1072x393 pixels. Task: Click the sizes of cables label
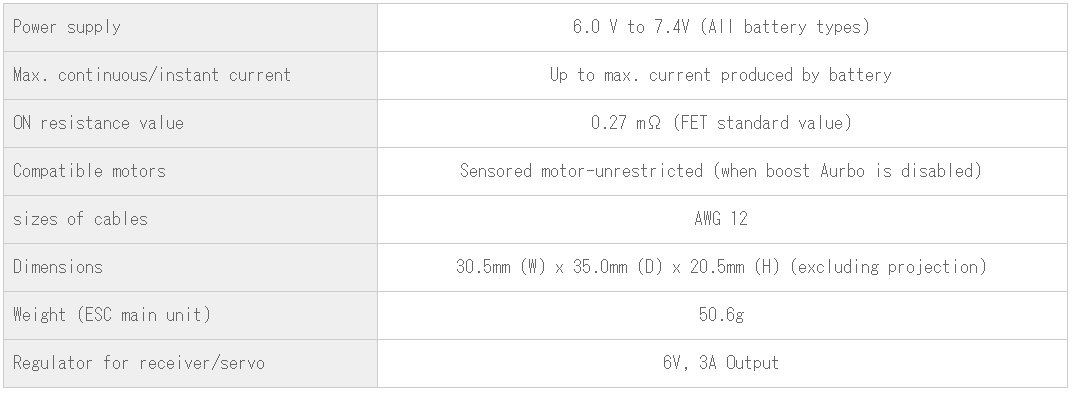[x=80, y=219]
